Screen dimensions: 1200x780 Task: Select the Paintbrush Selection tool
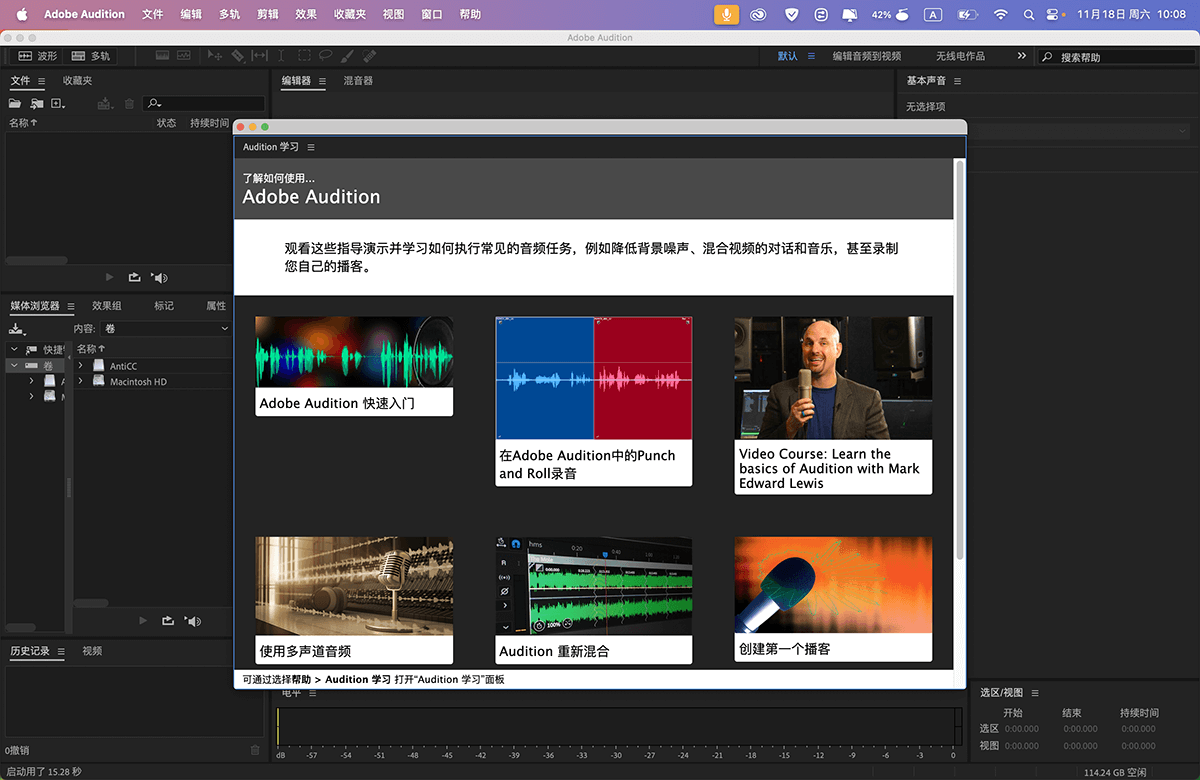tap(347, 56)
